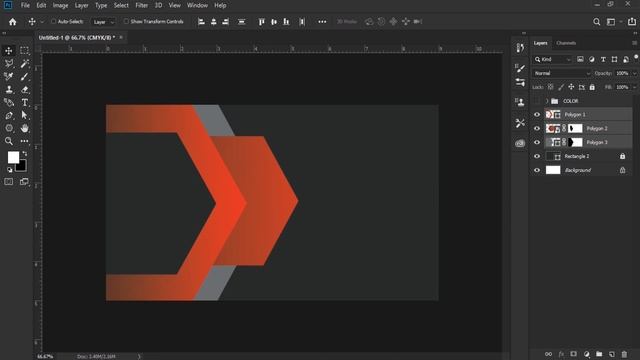Open the Fill 100% dropdown arrow
This screenshot has width=640, height=360.
(635, 87)
